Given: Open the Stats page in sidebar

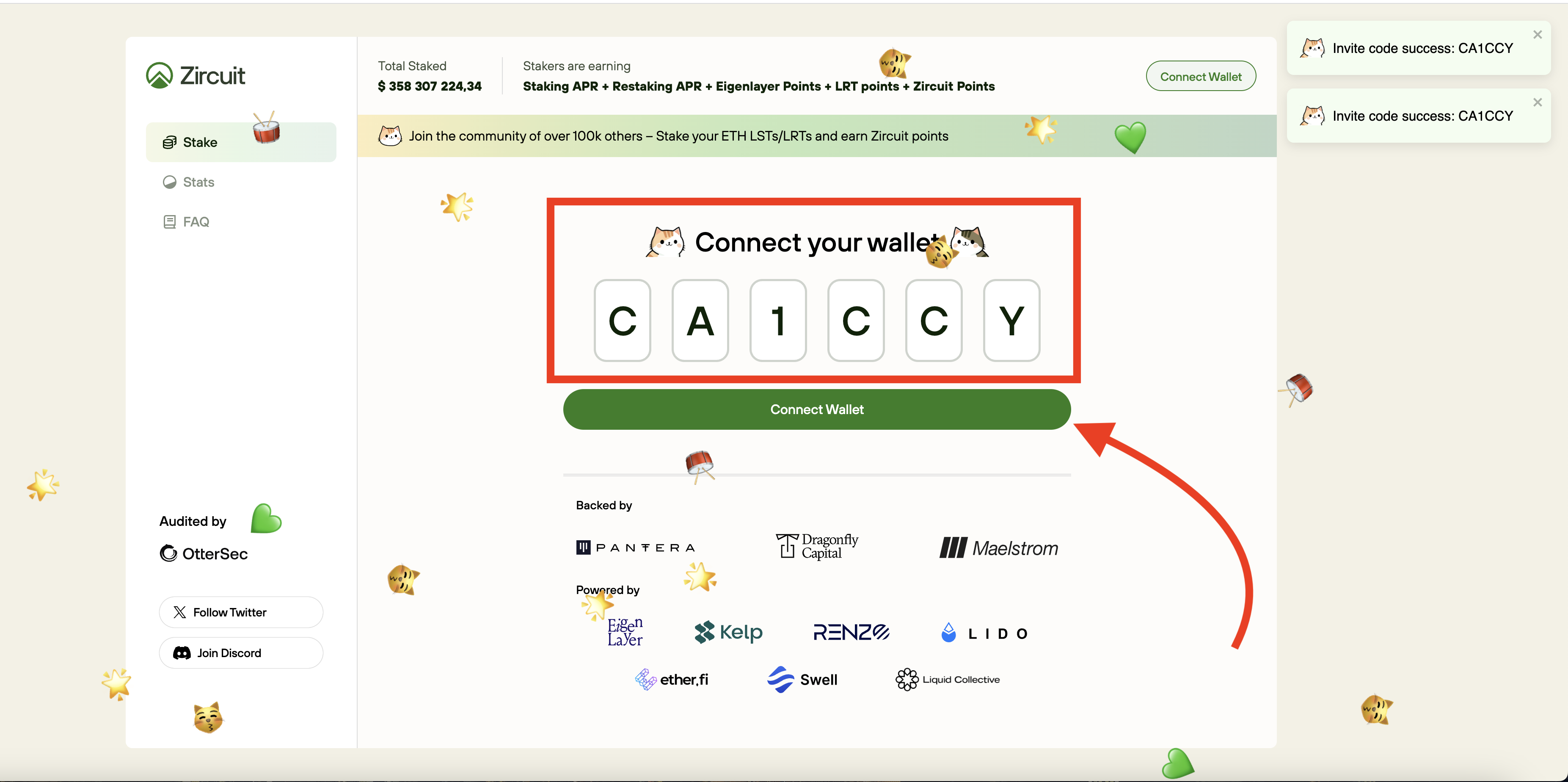Looking at the screenshot, I should point(198,182).
